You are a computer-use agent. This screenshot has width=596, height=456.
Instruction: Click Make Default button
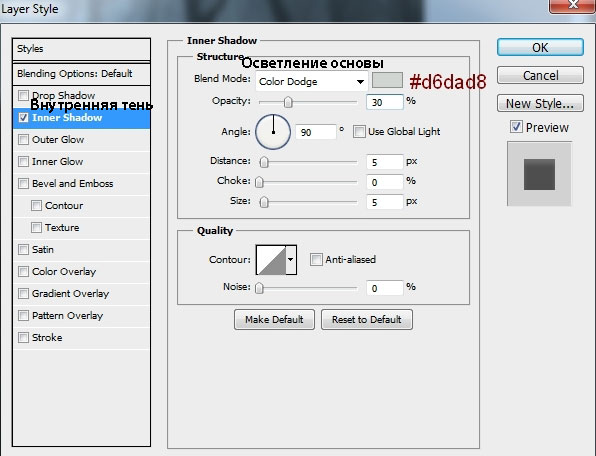pyautogui.click(x=274, y=319)
